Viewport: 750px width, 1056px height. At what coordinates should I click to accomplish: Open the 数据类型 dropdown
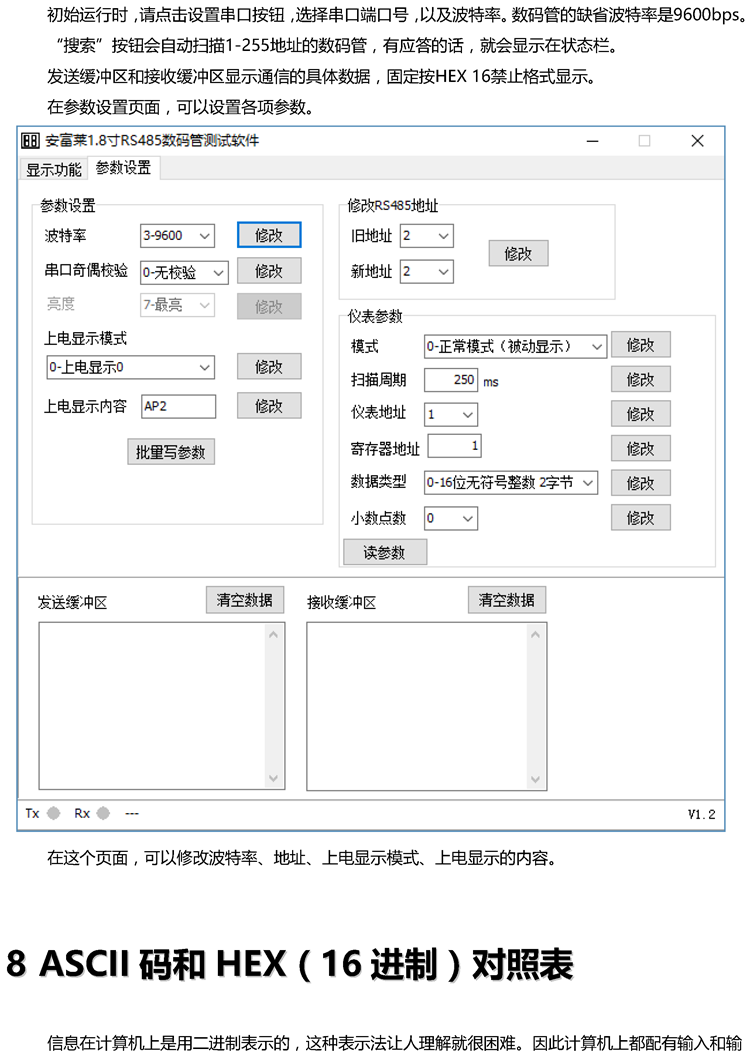(x=510, y=482)
